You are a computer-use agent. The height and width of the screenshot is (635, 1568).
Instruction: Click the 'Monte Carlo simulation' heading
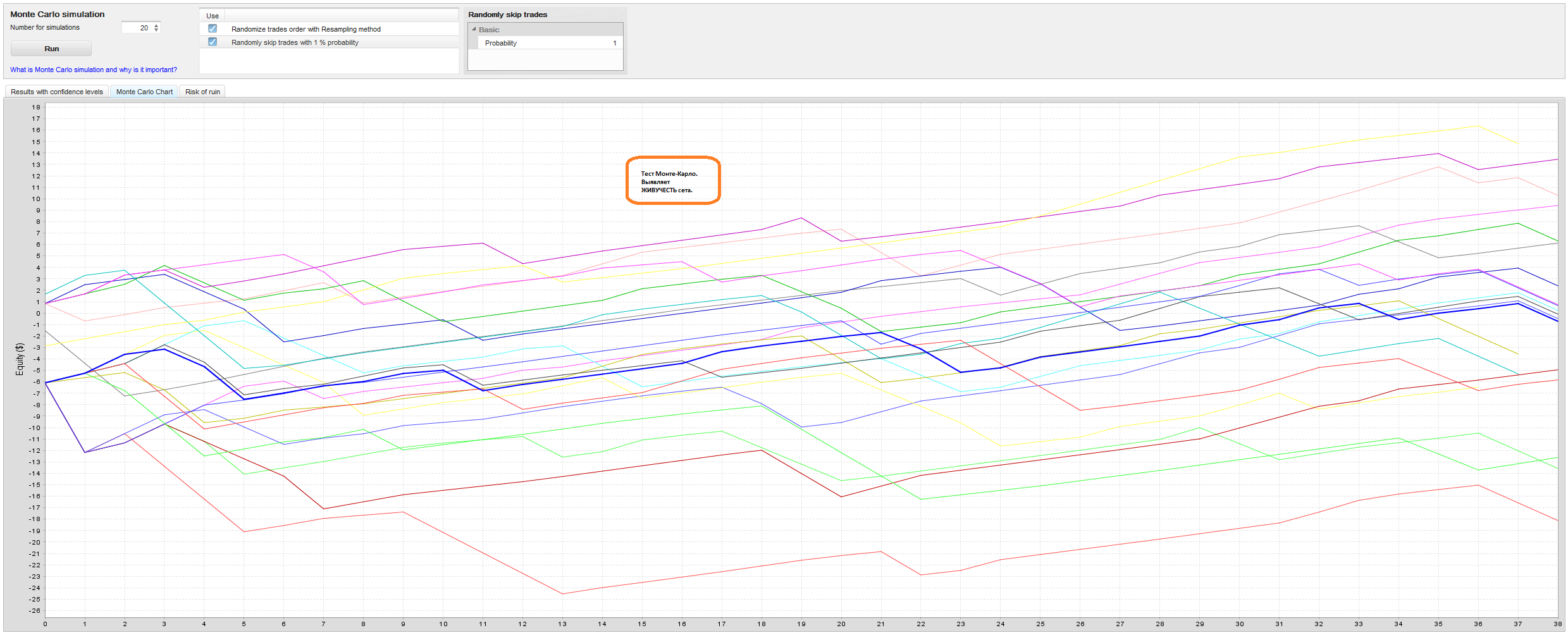click(x=58, y=14)
